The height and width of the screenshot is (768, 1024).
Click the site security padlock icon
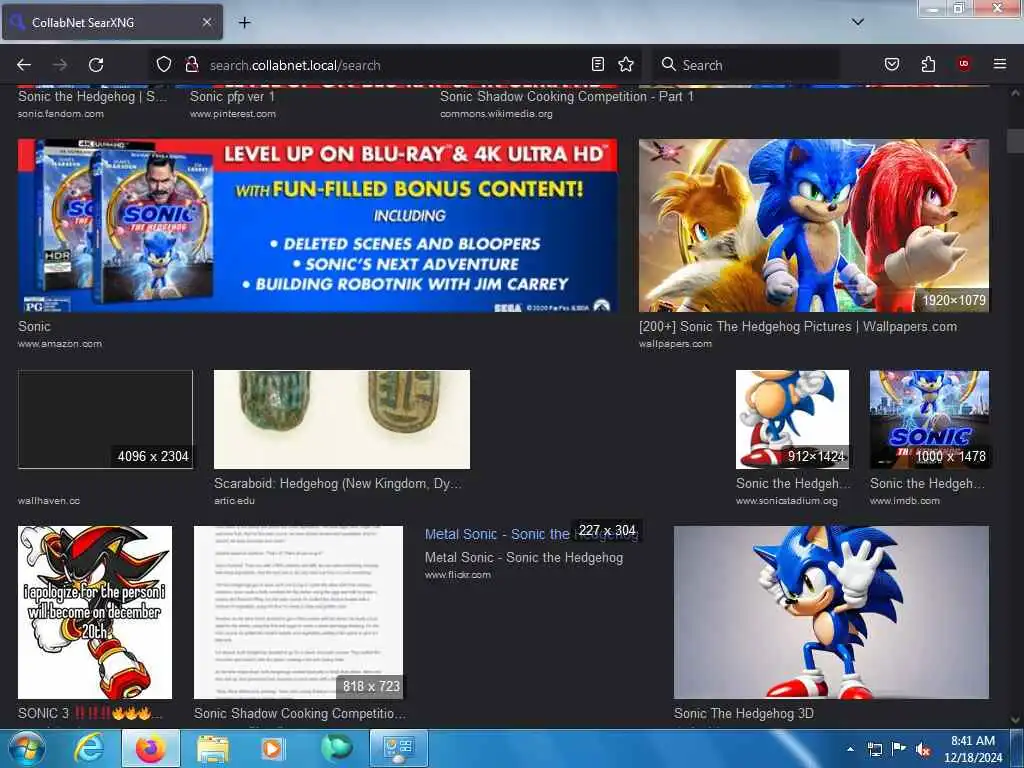point(191,64)
